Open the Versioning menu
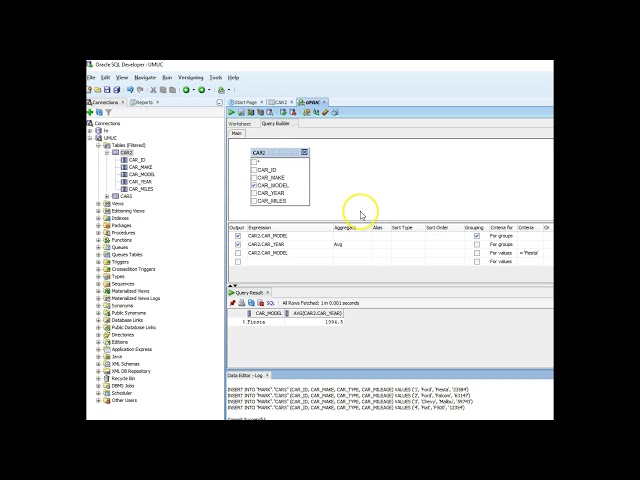The width and height of the screenshot is (640, 480). (191, 78)
